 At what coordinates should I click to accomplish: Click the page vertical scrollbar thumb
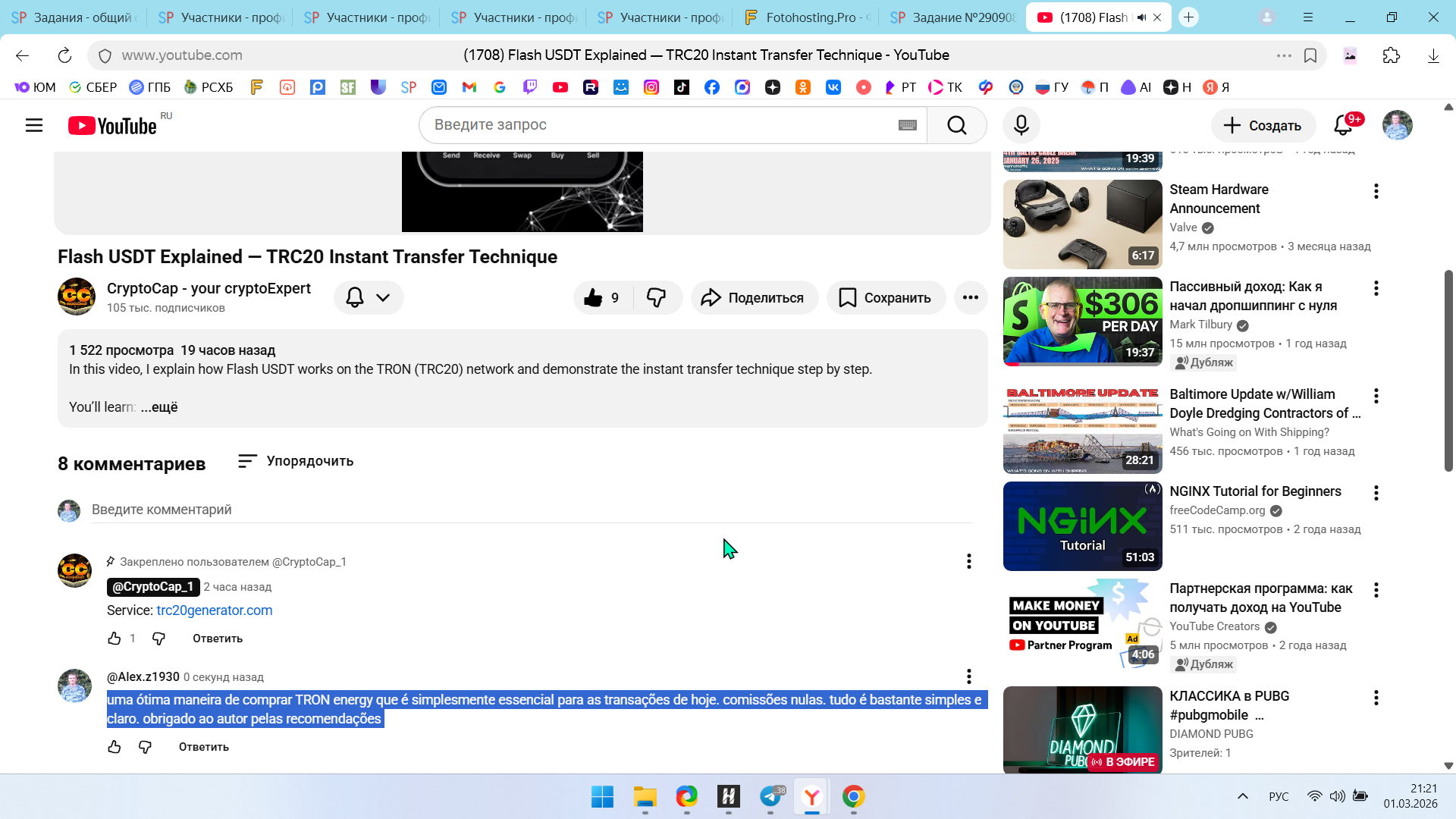(x=1448, y=370)
